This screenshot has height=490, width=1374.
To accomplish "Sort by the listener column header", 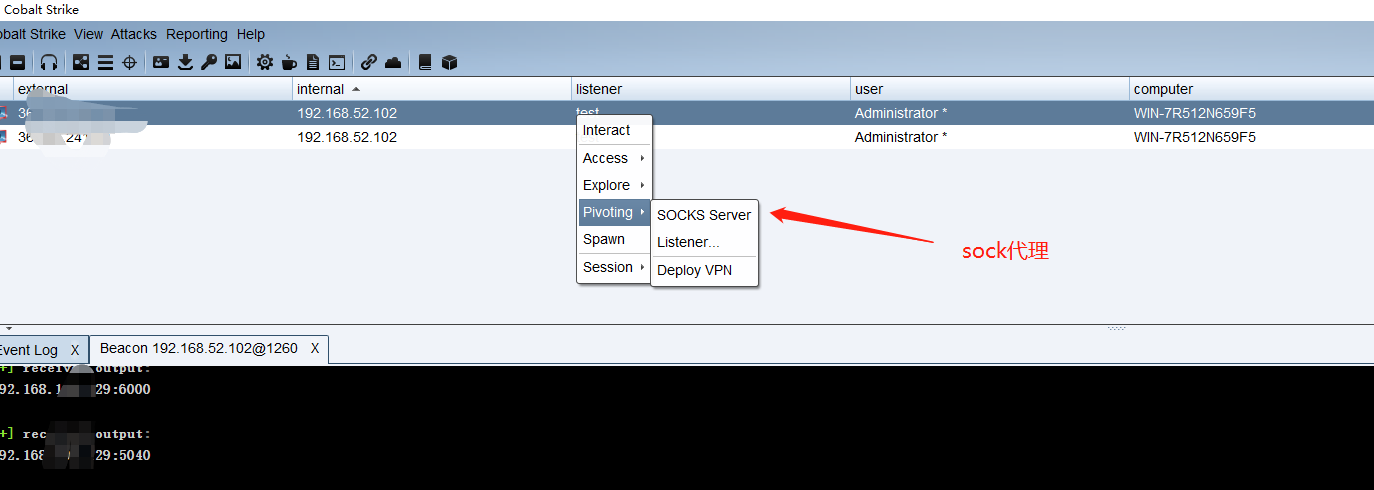I will 711,89.
